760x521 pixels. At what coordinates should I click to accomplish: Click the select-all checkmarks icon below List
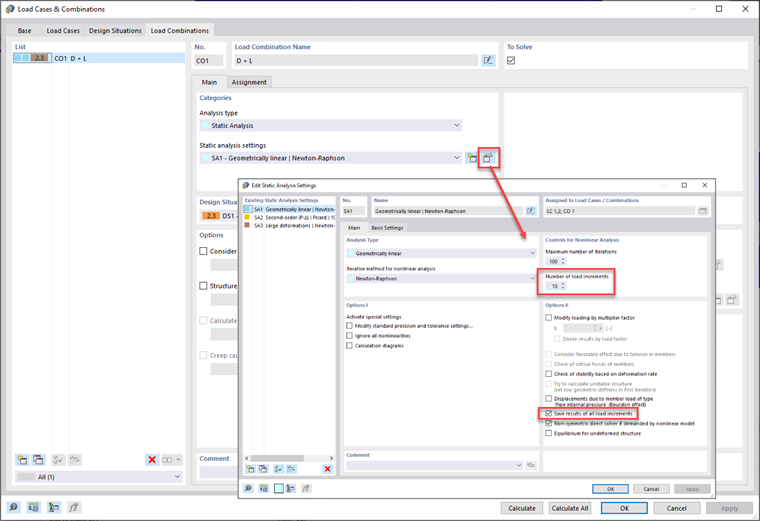click(x=58, y=459)
